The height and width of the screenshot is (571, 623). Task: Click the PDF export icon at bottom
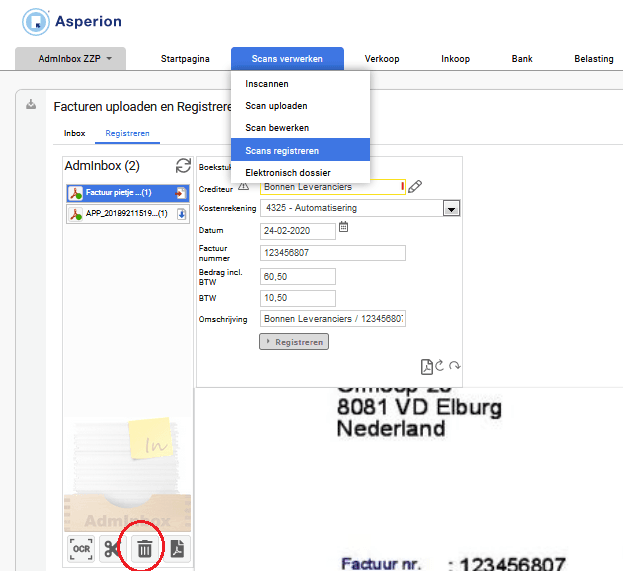(177, 549)
